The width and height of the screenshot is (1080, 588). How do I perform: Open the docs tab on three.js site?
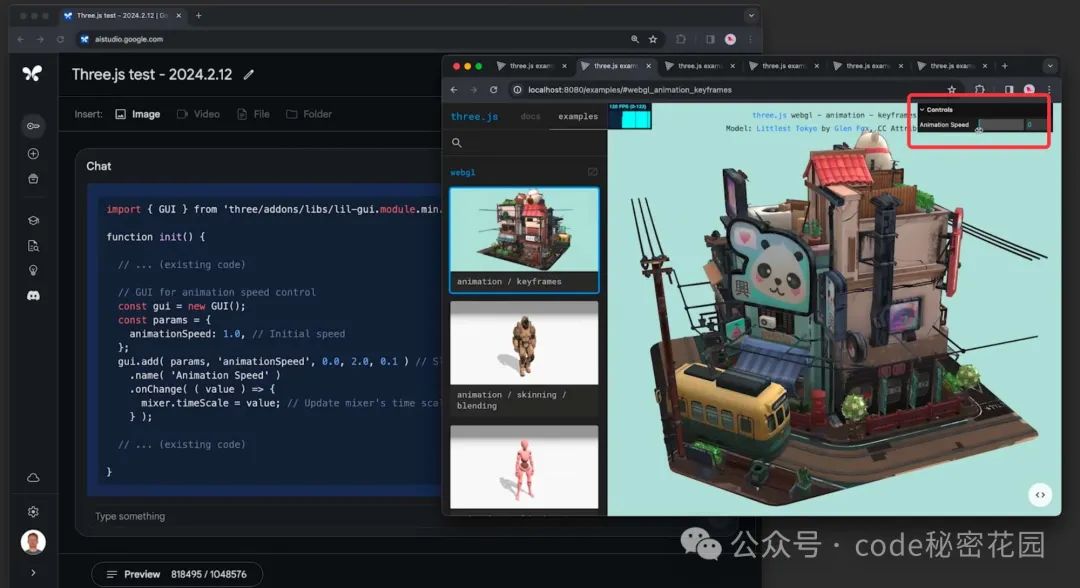pyautogui.click(x=530, y=116)
